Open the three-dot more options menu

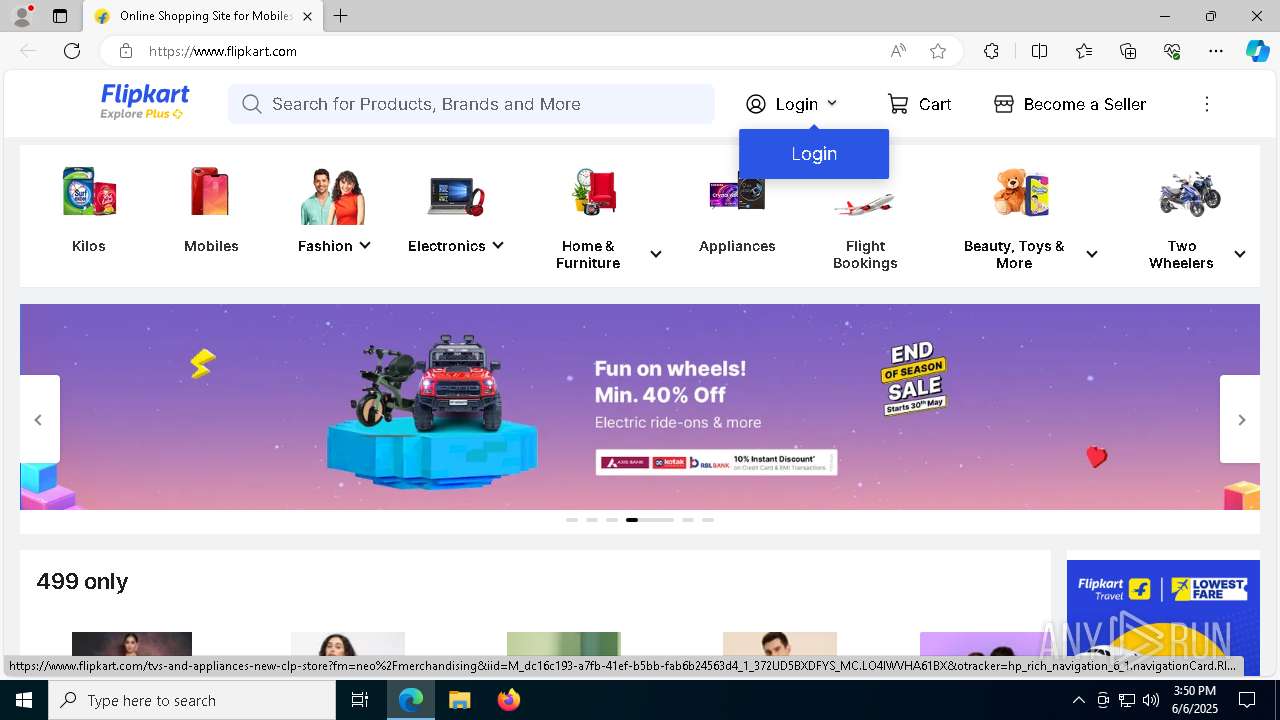(1207, 104)
